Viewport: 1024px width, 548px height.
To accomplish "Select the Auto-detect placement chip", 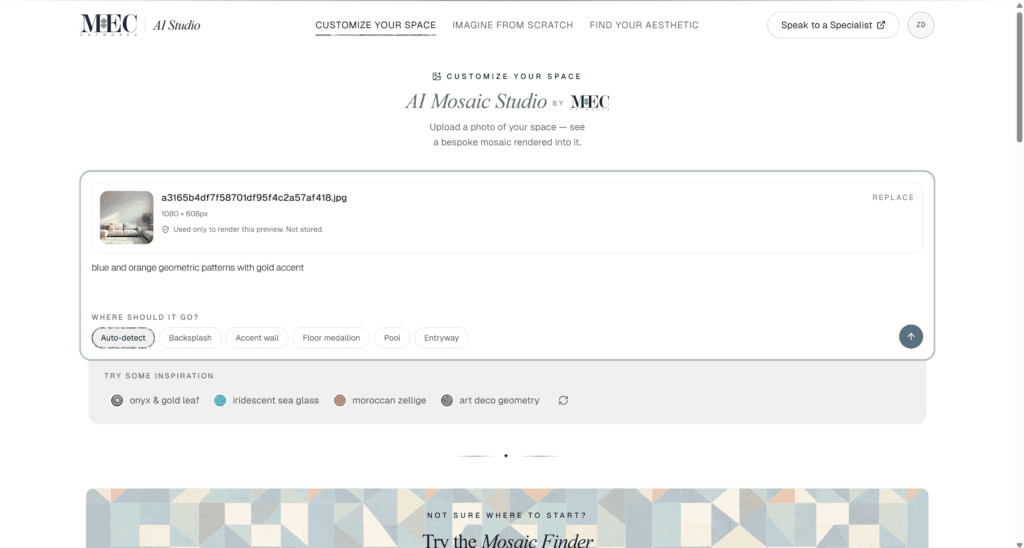I will [123, 338].
